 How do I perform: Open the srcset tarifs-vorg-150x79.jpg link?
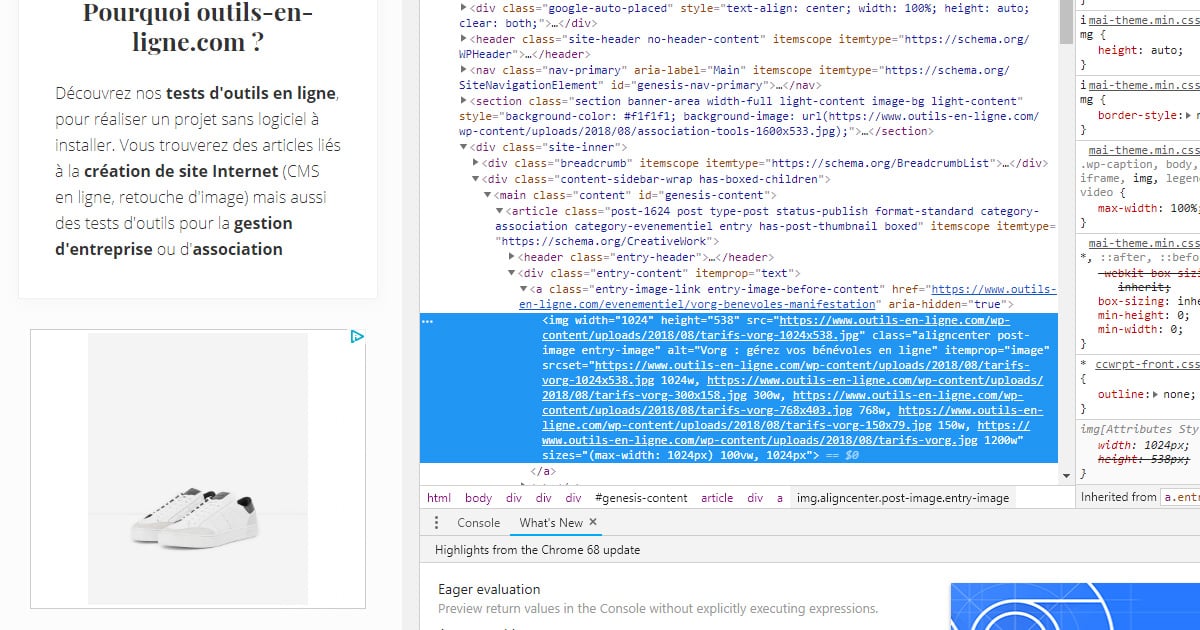pos(793,419)
